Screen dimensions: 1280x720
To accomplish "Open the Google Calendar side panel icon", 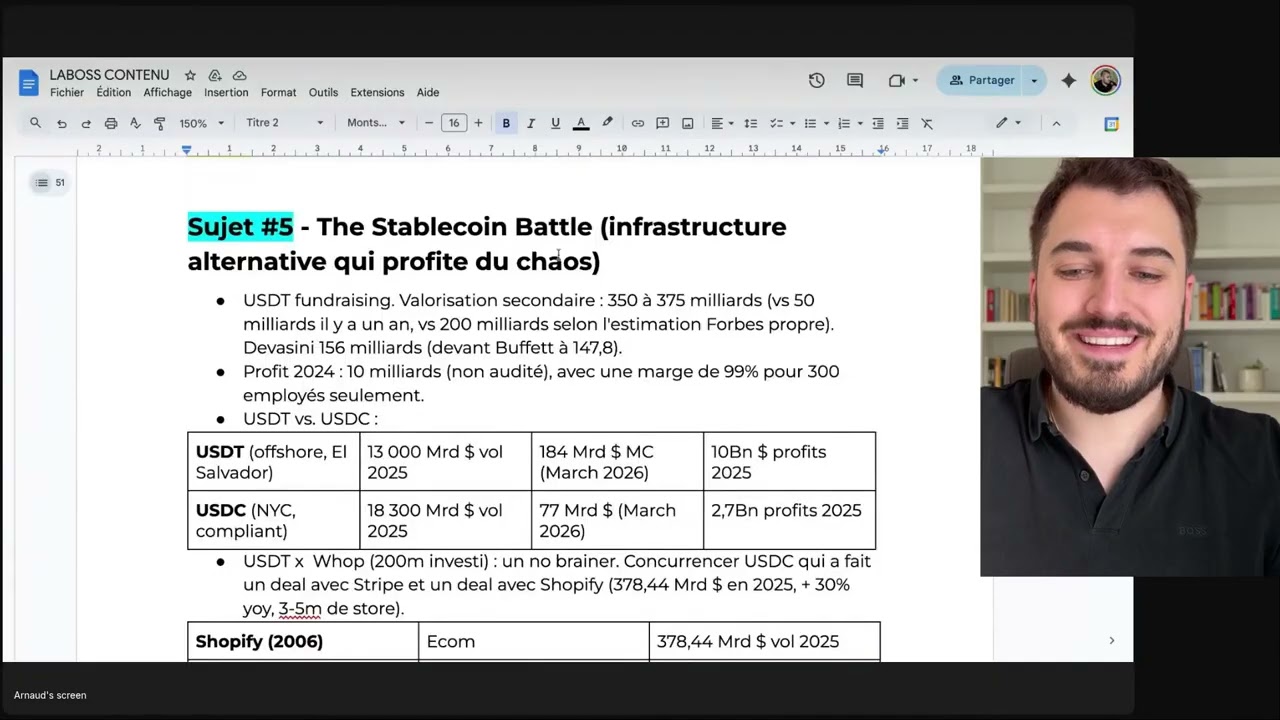I will click(x=1111, y=124).
